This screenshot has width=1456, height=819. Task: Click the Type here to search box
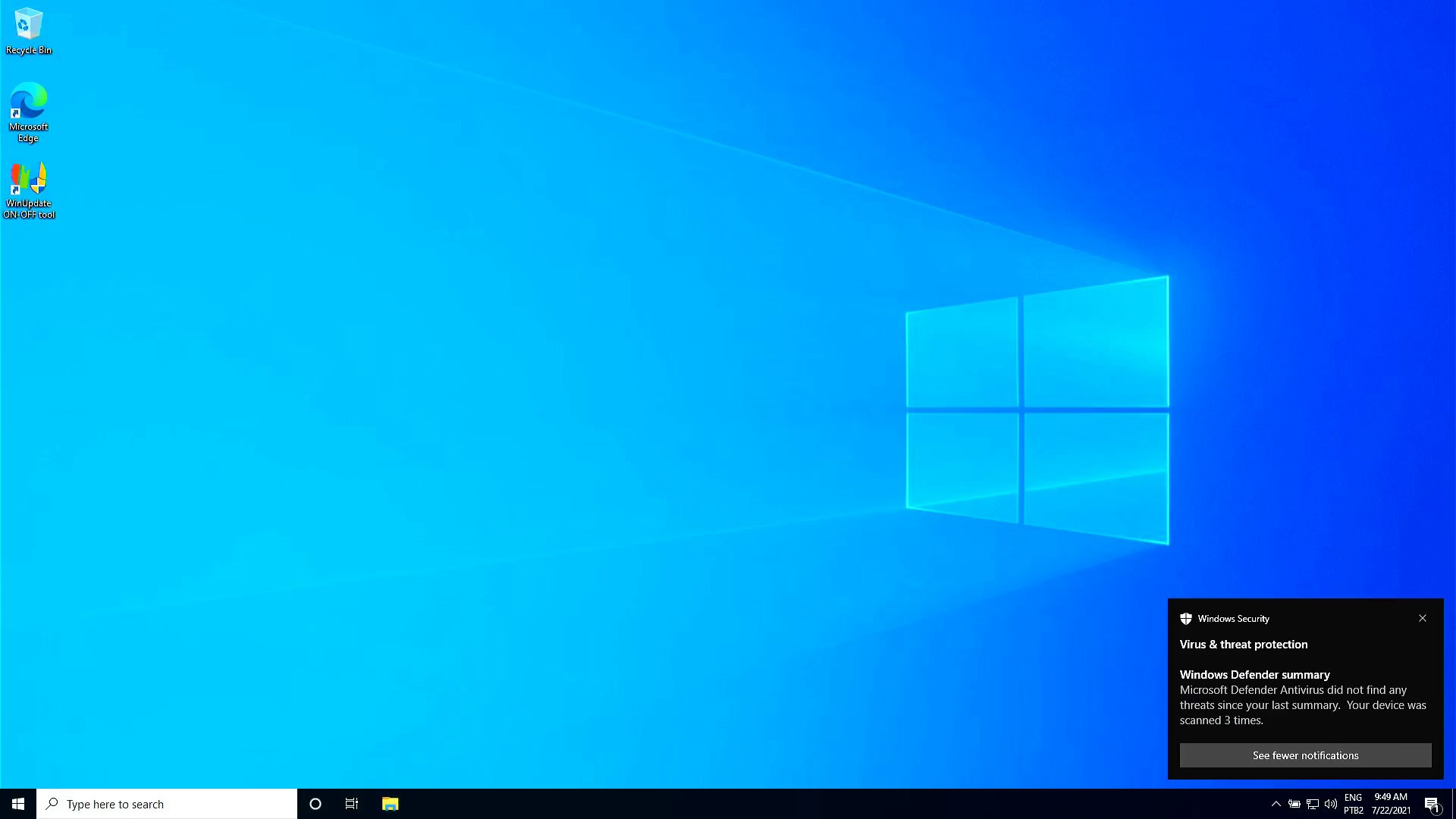click(167, 804)
